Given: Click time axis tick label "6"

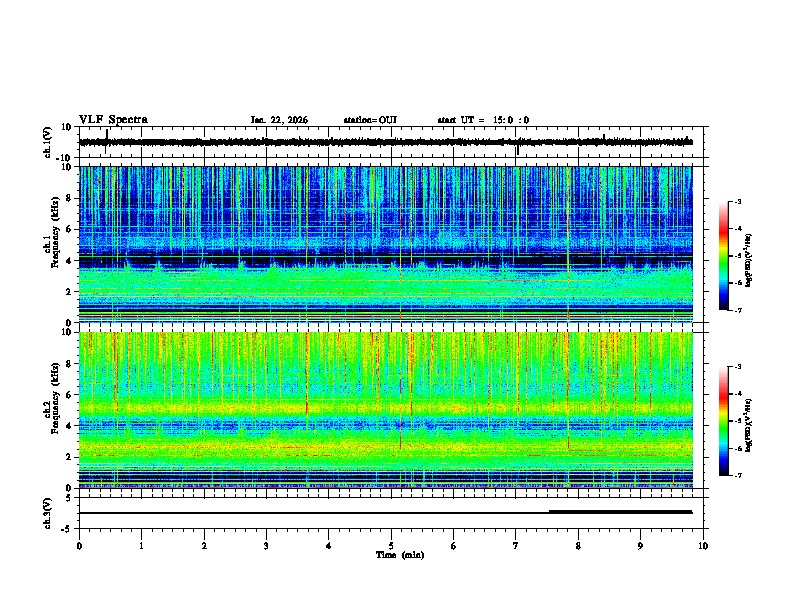Looking at the screenshot, I should pyautogui.click(x=454, y=546).
